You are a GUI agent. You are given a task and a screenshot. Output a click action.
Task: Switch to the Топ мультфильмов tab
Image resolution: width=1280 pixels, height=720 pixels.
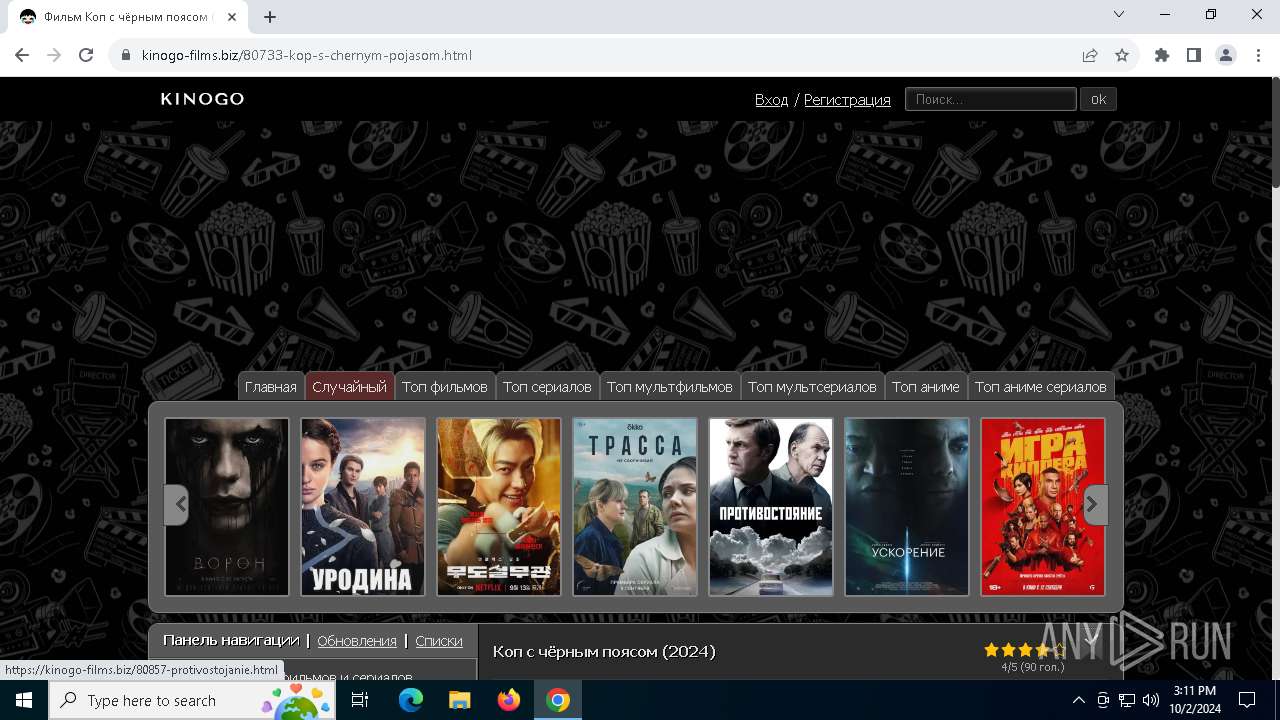click(669, 387)
